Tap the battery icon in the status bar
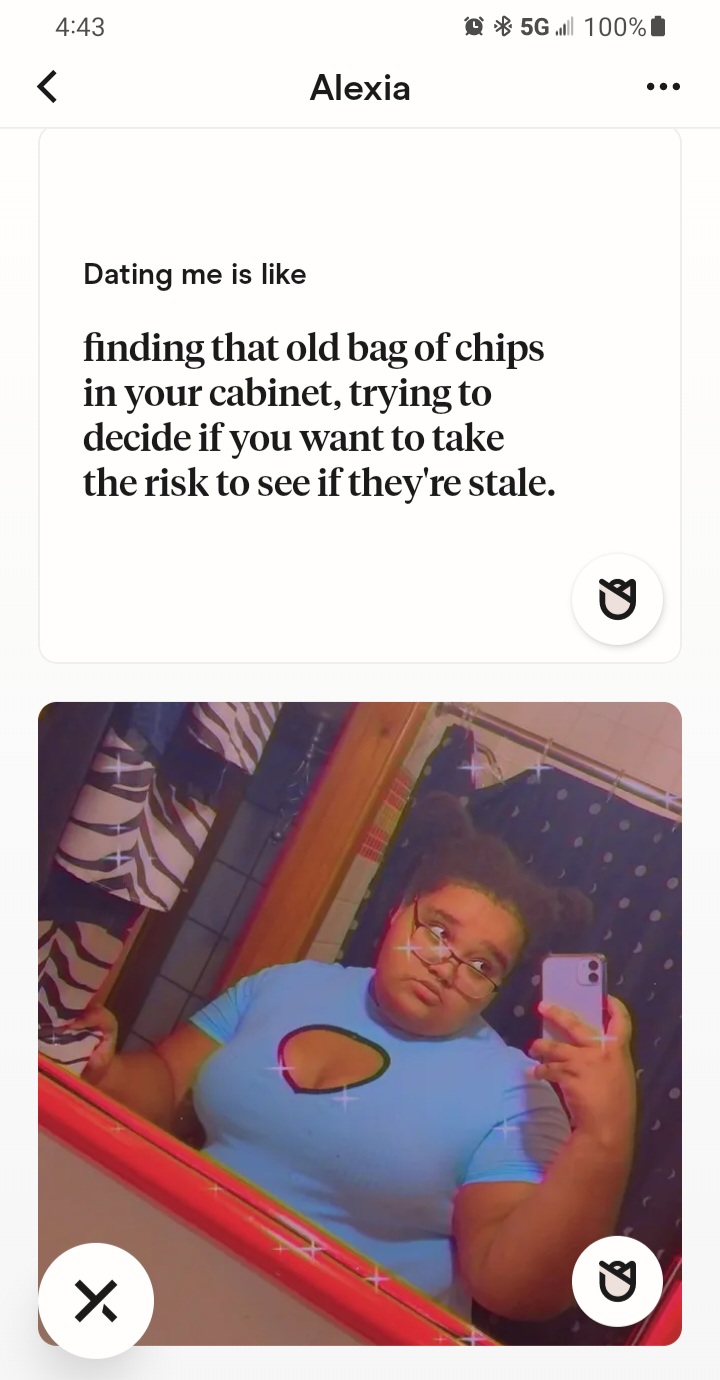 click(657, 27)
